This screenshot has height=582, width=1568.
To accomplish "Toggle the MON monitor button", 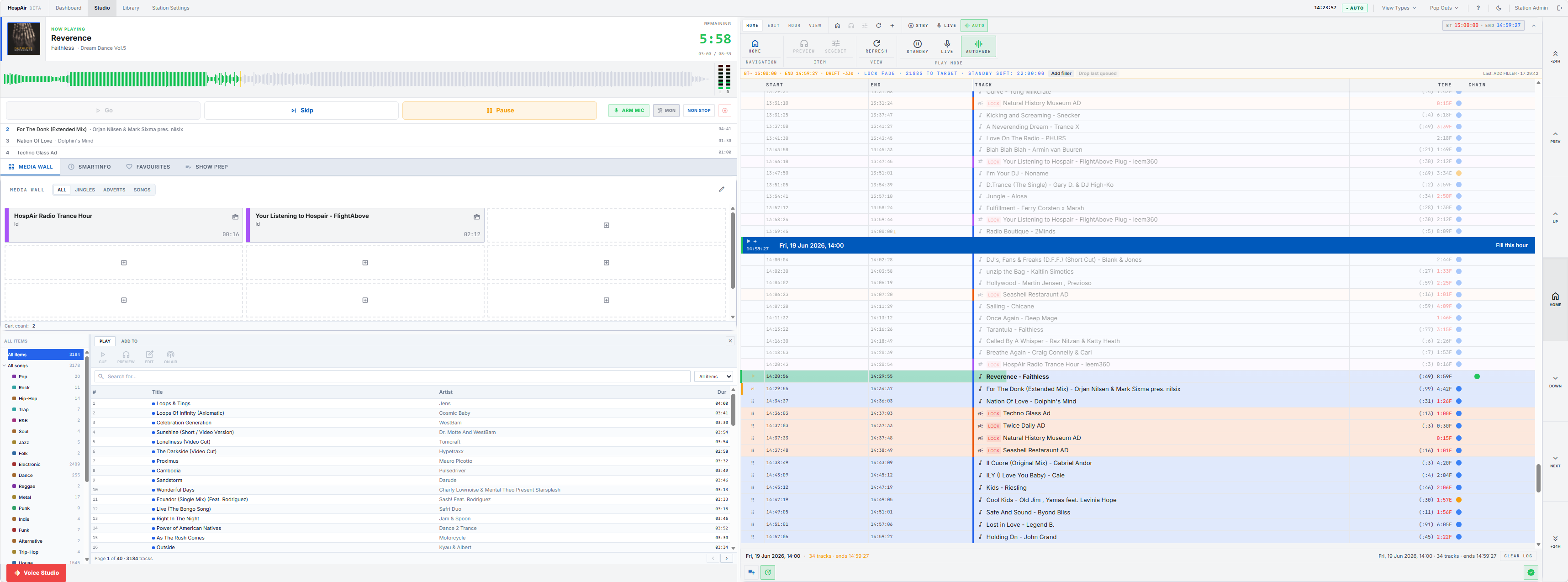I will (x=666, y=110).
